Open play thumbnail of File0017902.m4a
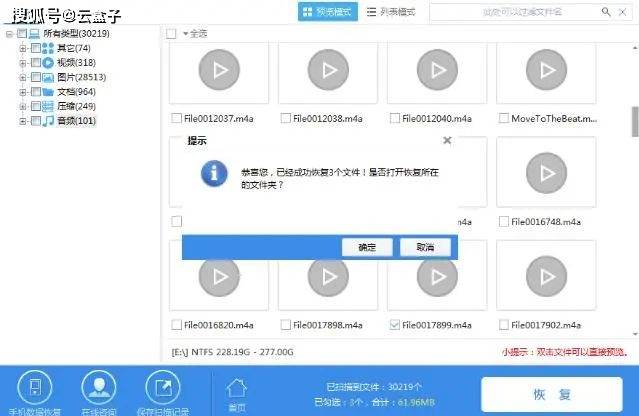 [x=546, y=276]
